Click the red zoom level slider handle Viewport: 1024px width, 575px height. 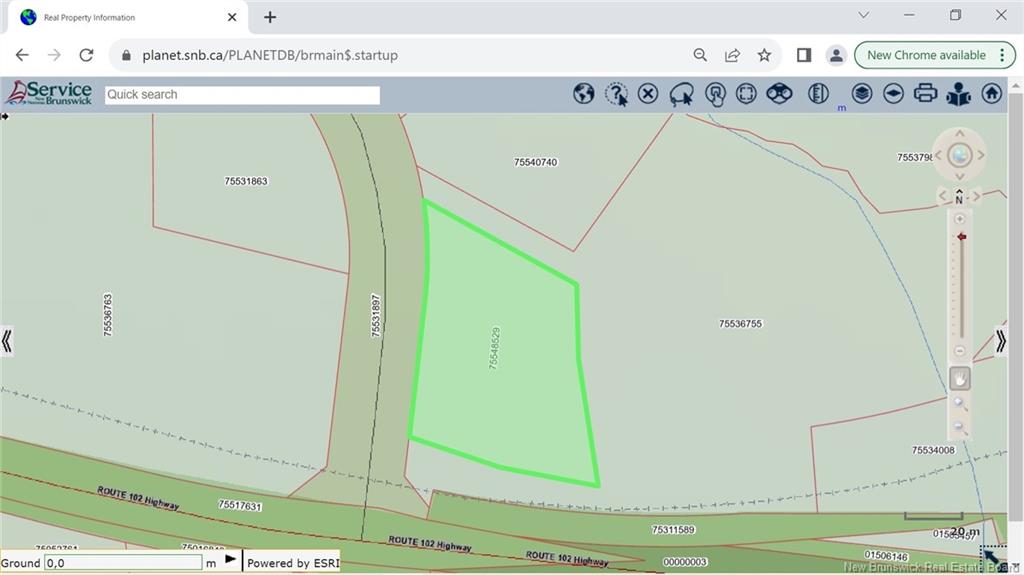(x=961, y=237)
